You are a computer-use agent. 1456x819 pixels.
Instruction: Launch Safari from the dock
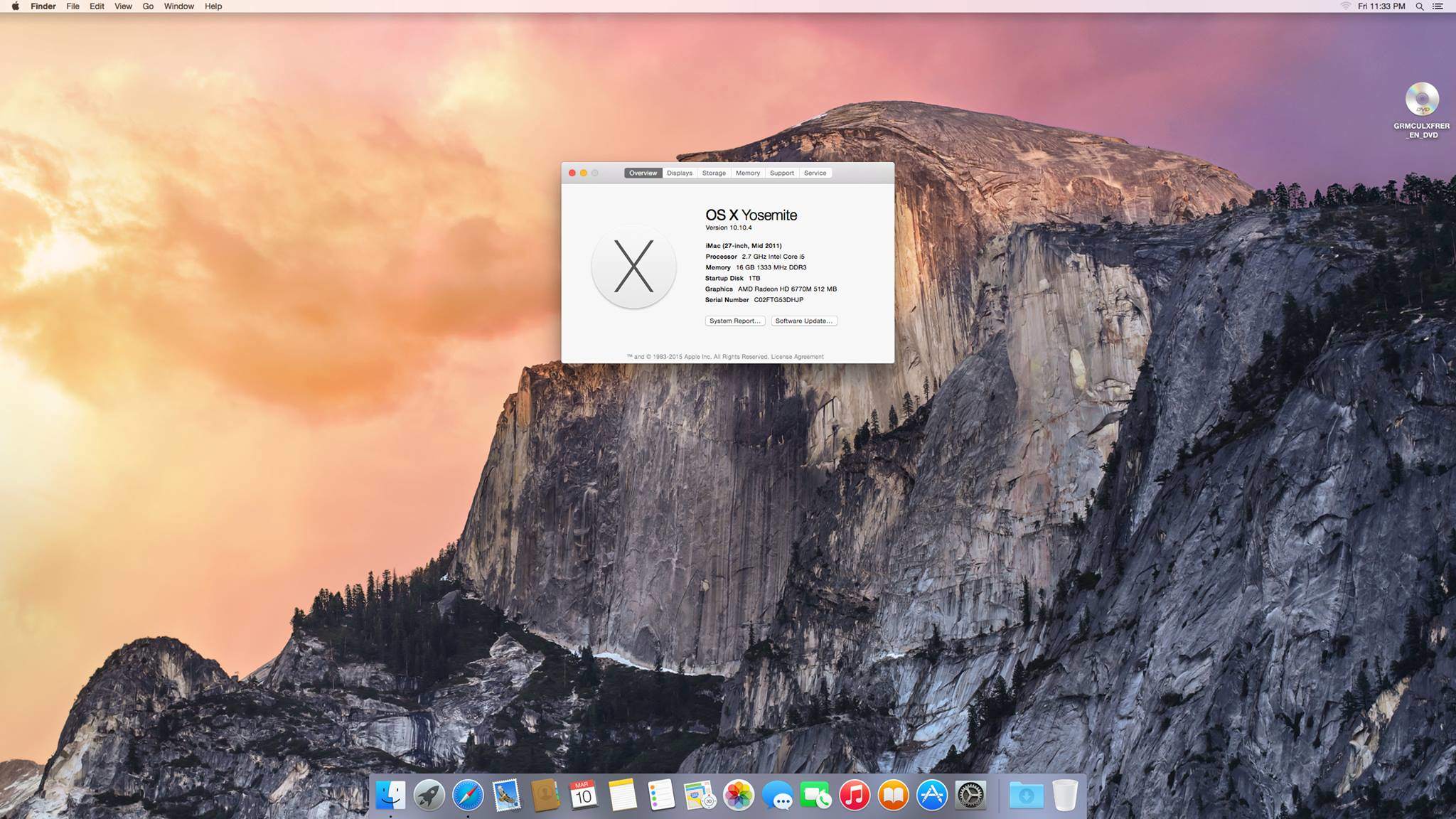(x=468, y=796)
